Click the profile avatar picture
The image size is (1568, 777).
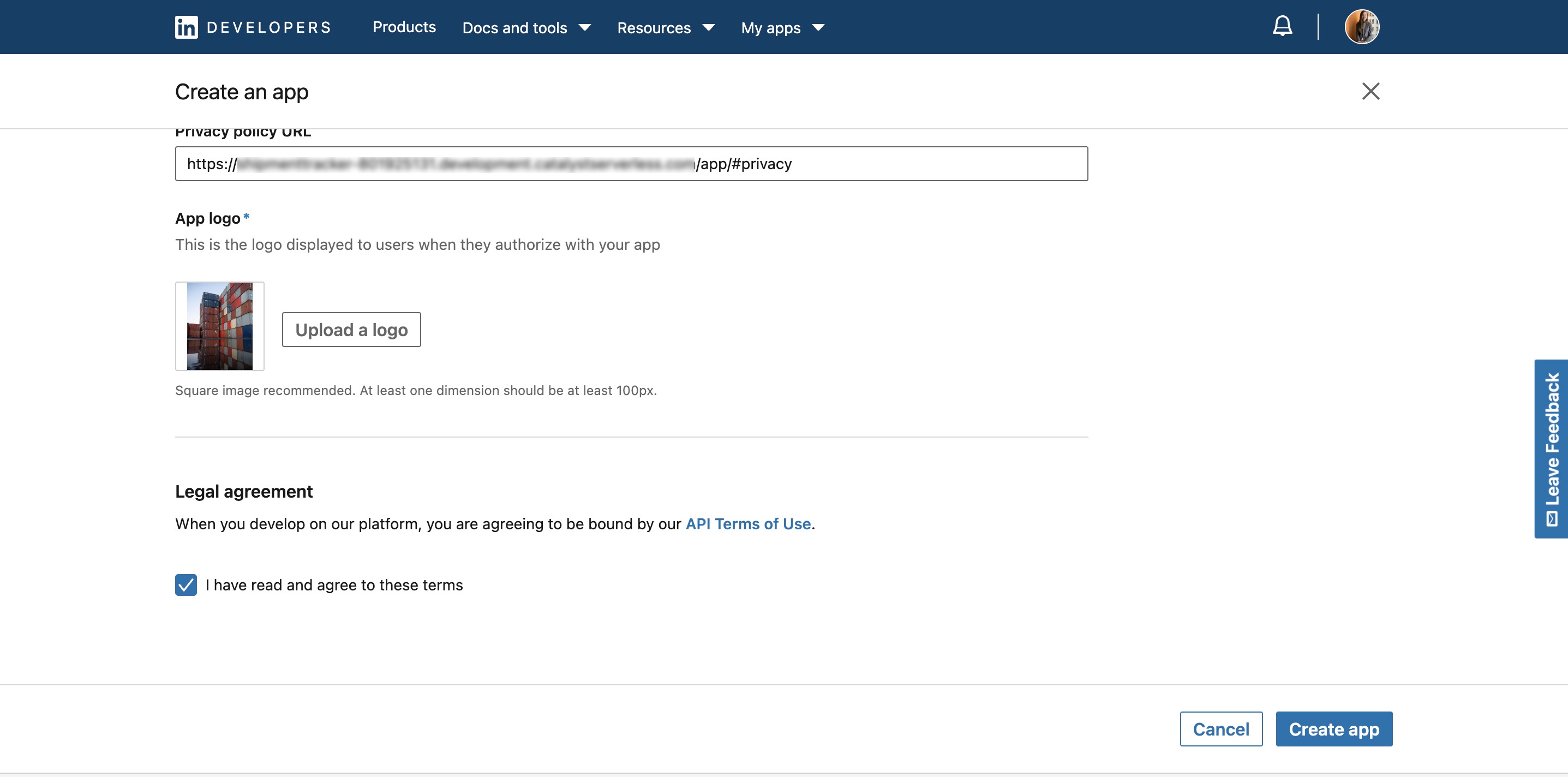1363,26
